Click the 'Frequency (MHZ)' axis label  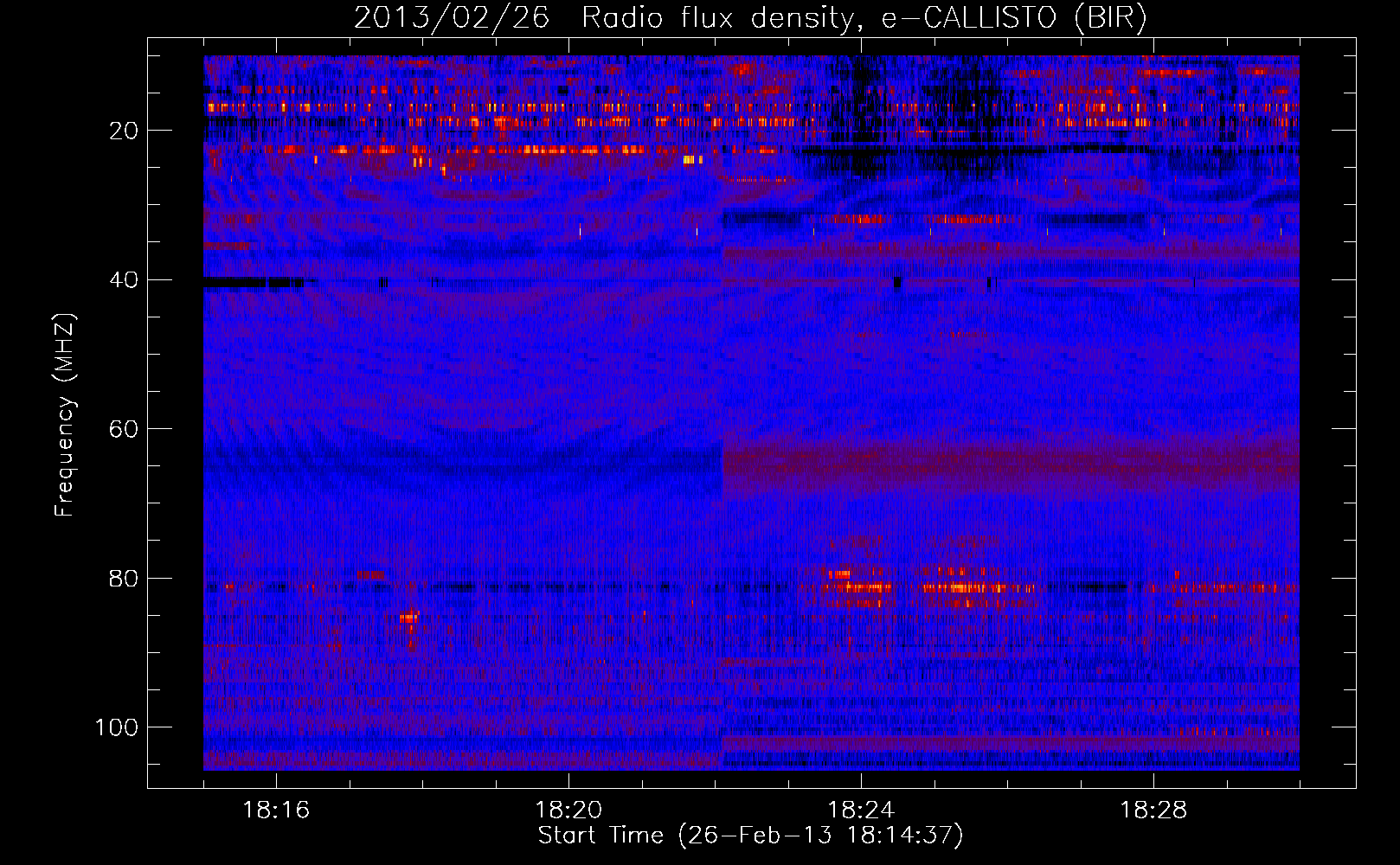(65, 415)
